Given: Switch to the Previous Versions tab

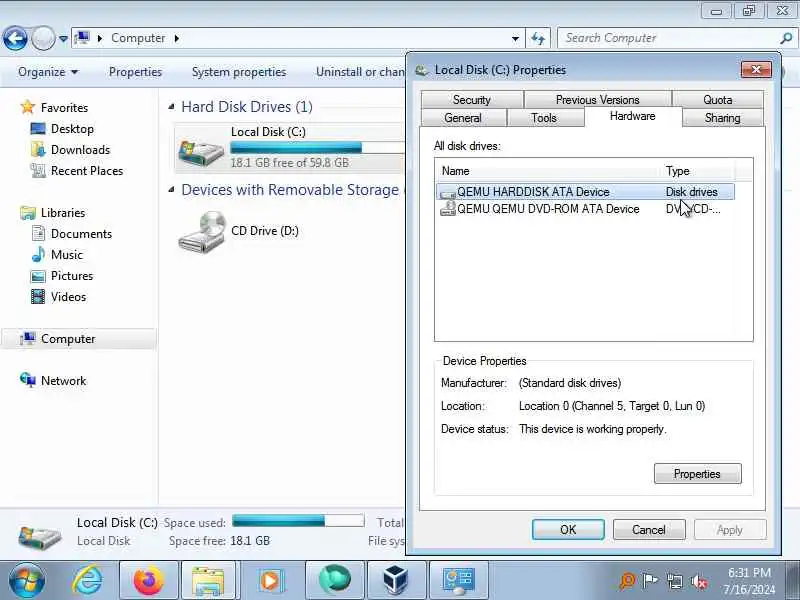Looking at the screenshot, I should pos(597,99).
